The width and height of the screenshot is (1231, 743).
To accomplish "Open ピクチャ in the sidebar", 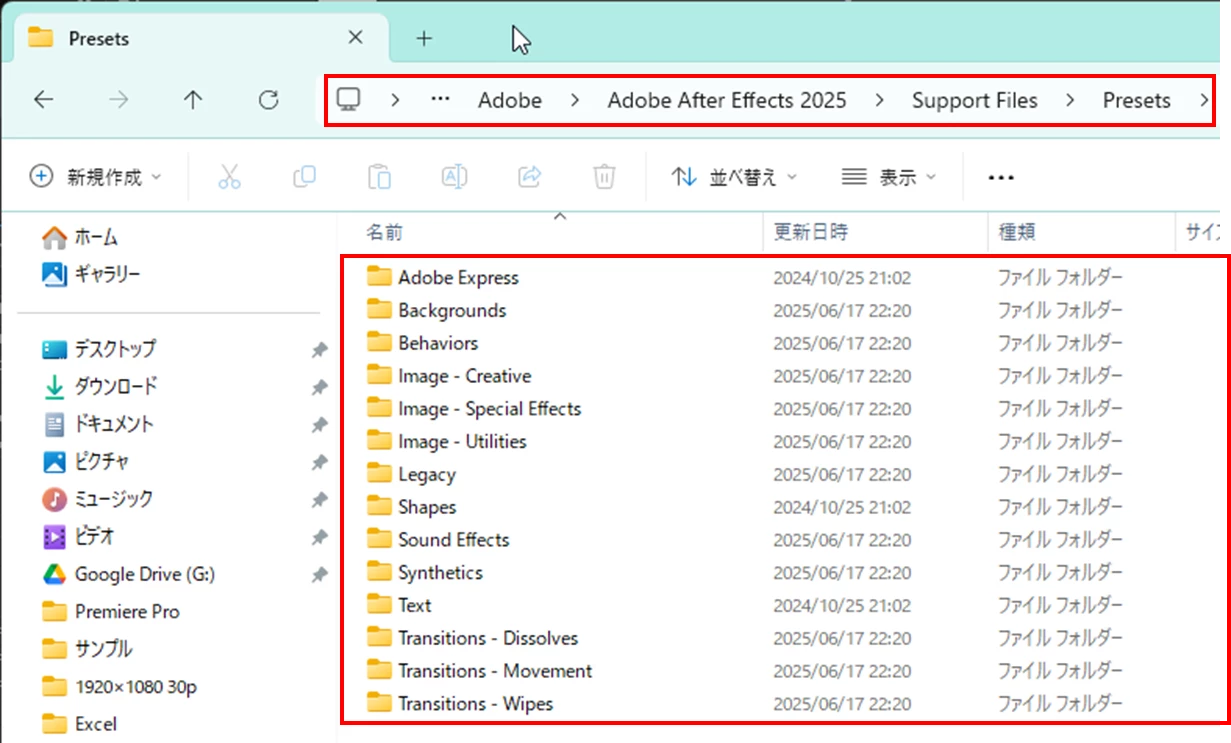I will point(86,462).
